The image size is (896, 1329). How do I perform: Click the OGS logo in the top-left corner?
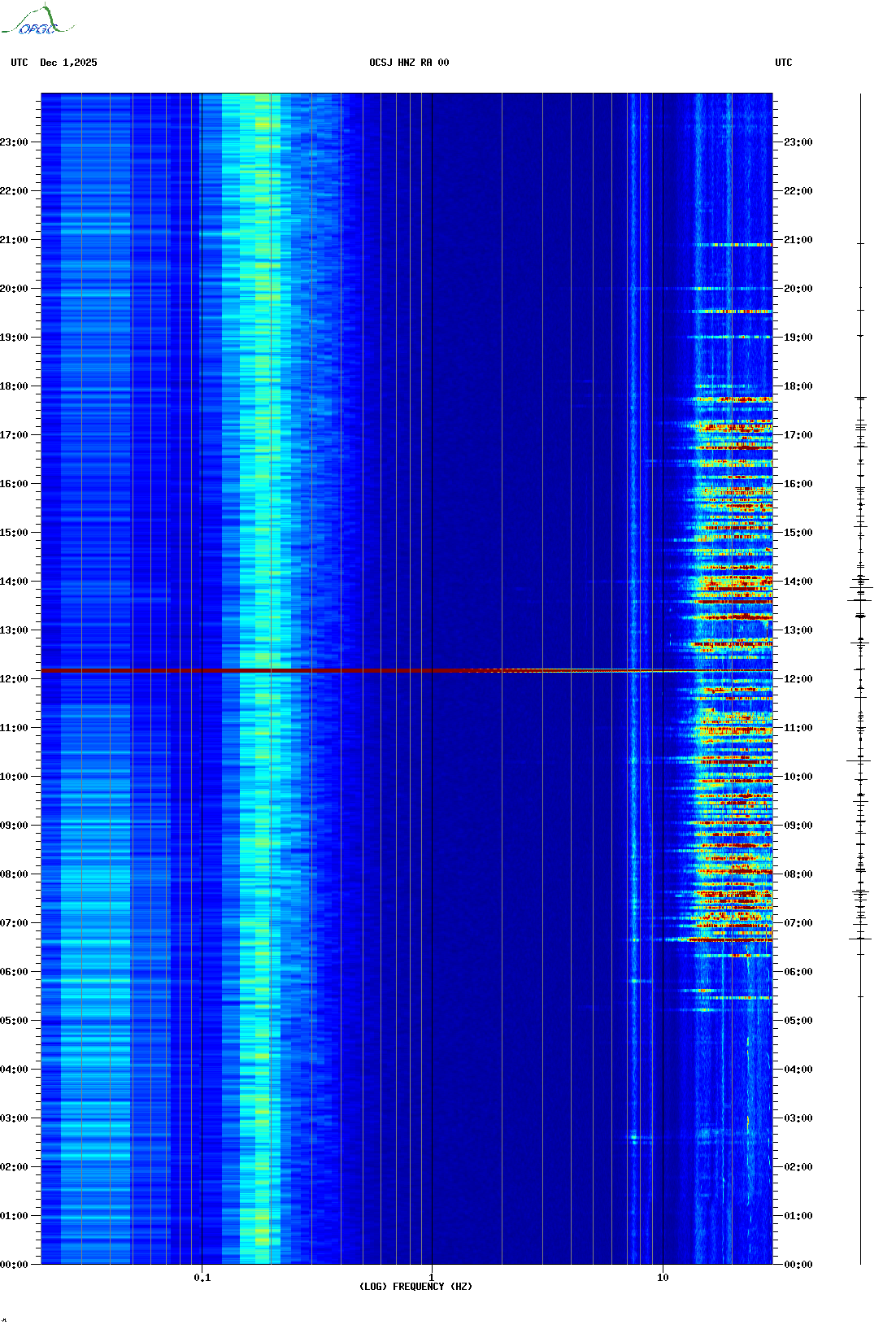37,22
